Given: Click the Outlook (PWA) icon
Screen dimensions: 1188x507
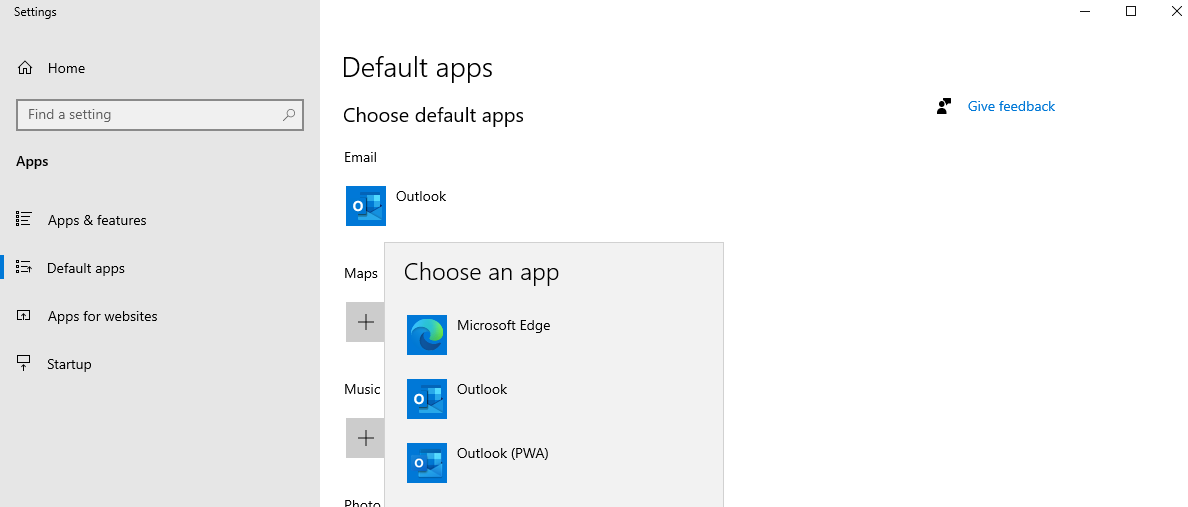Looking at the screenshot, I should click(427, 462).
